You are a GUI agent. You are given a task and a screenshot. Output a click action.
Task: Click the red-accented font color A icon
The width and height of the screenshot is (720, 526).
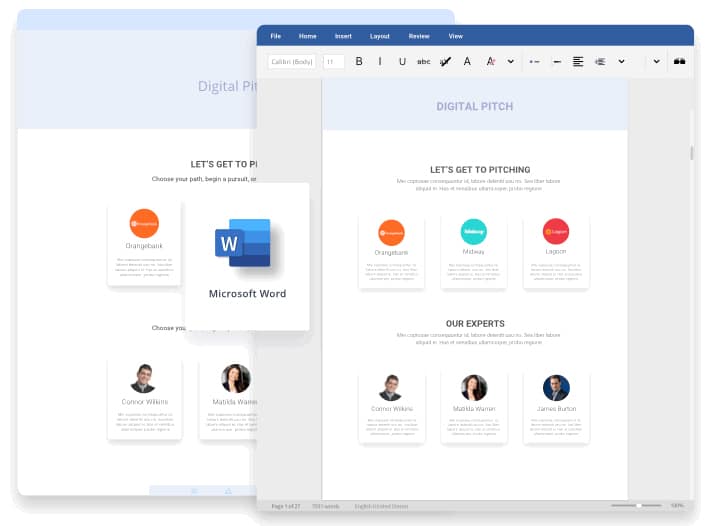pyautogui.click(x=490, y=62)
